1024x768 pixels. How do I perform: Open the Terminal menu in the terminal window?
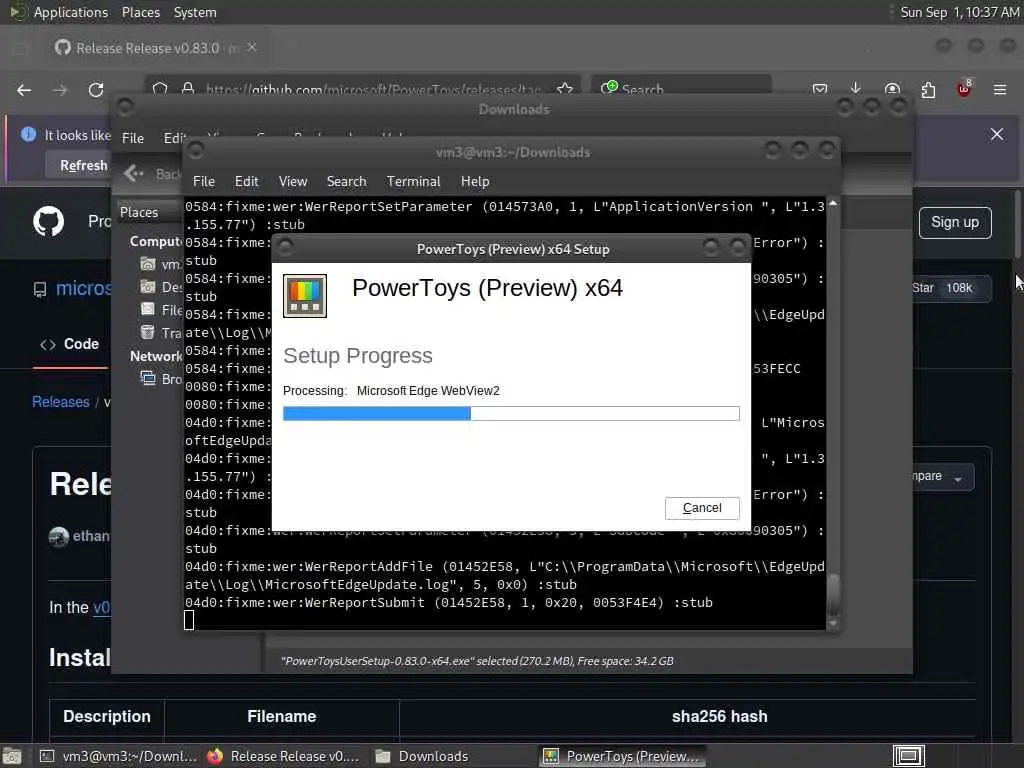413,182
